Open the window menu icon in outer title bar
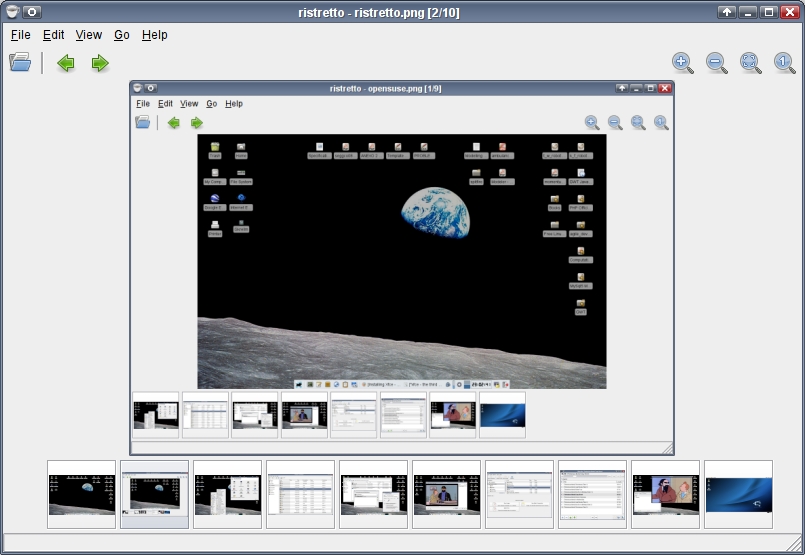 click(x=12, y=12)
